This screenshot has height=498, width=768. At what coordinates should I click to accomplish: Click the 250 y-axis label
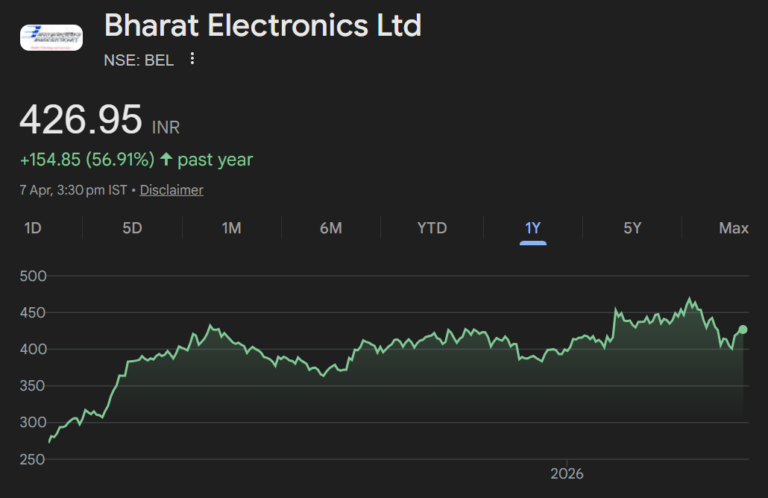(33, 459)
